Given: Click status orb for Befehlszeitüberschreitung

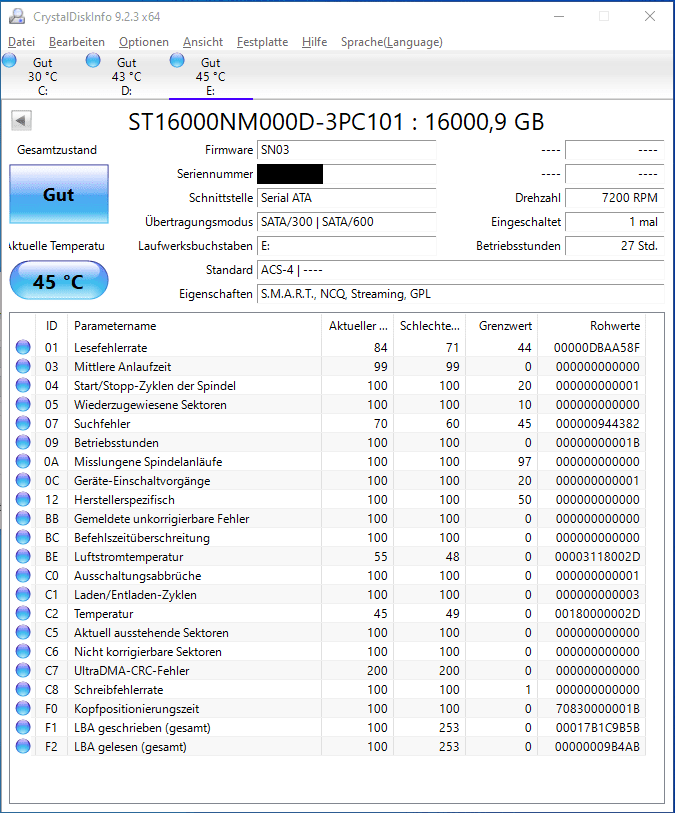Looking at the screenshot, I should [23, 537].
